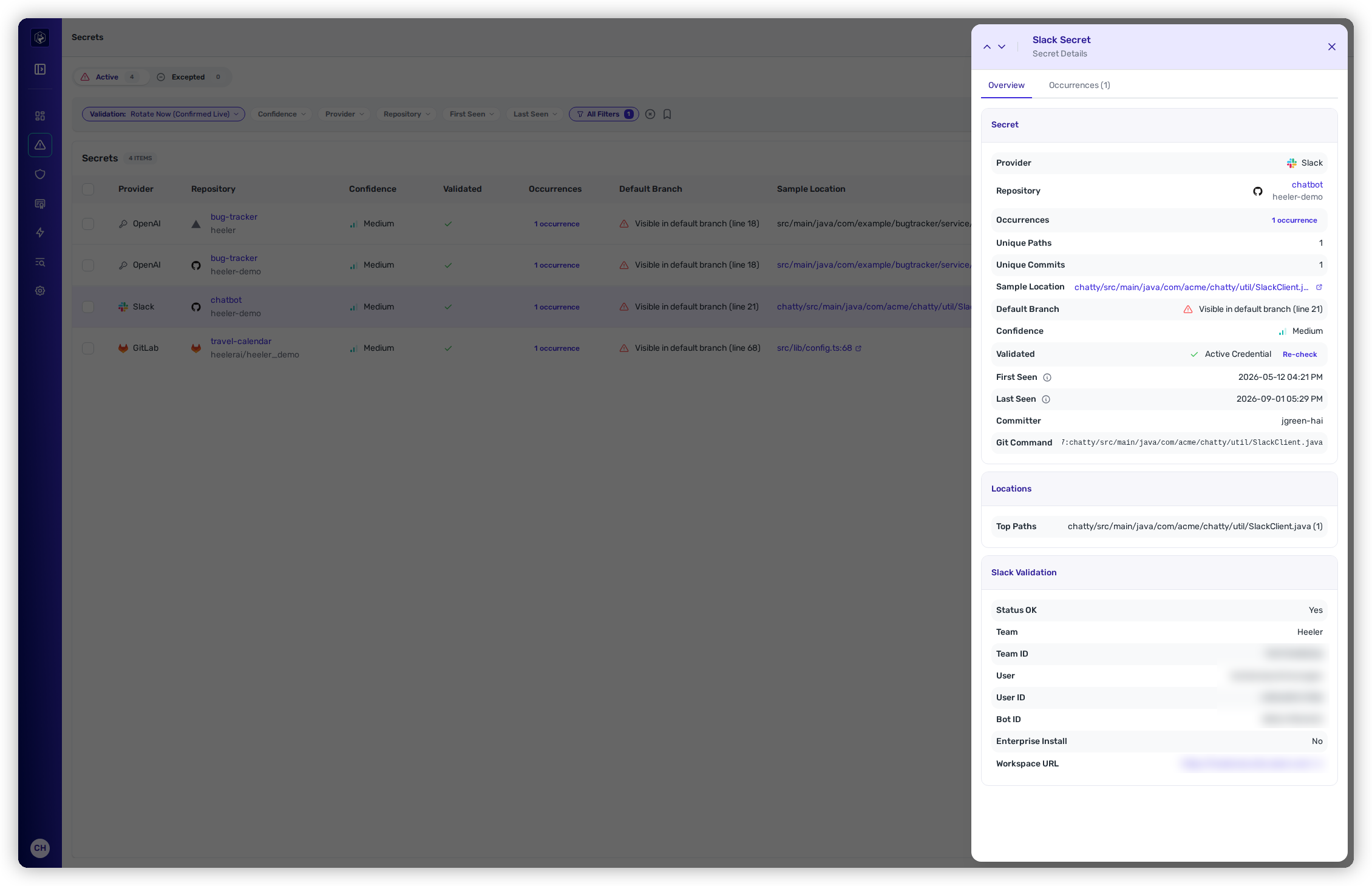Click the key icon in bug-tracker heeler row
This screenshot has height=886, width=1372.
[123, 224]
